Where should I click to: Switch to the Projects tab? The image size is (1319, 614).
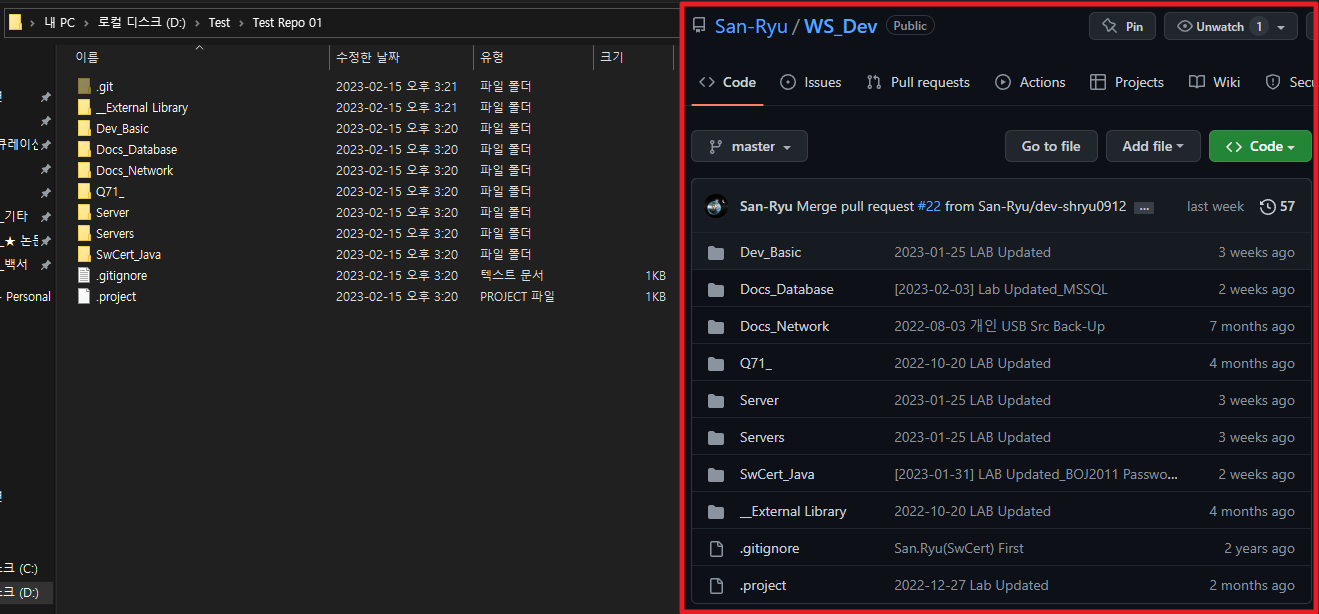[1127, 82]
